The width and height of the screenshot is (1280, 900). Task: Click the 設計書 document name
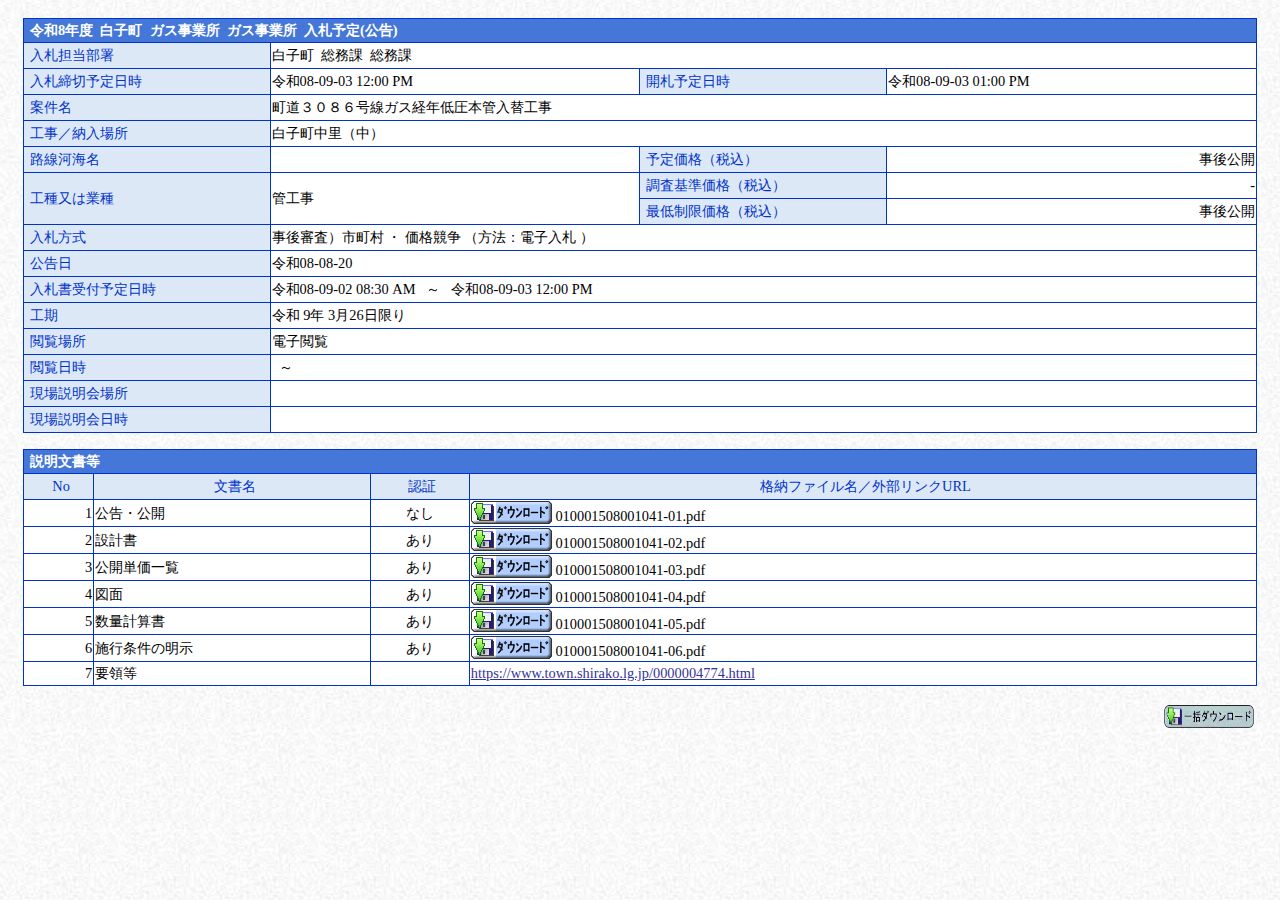click(116, 540)
